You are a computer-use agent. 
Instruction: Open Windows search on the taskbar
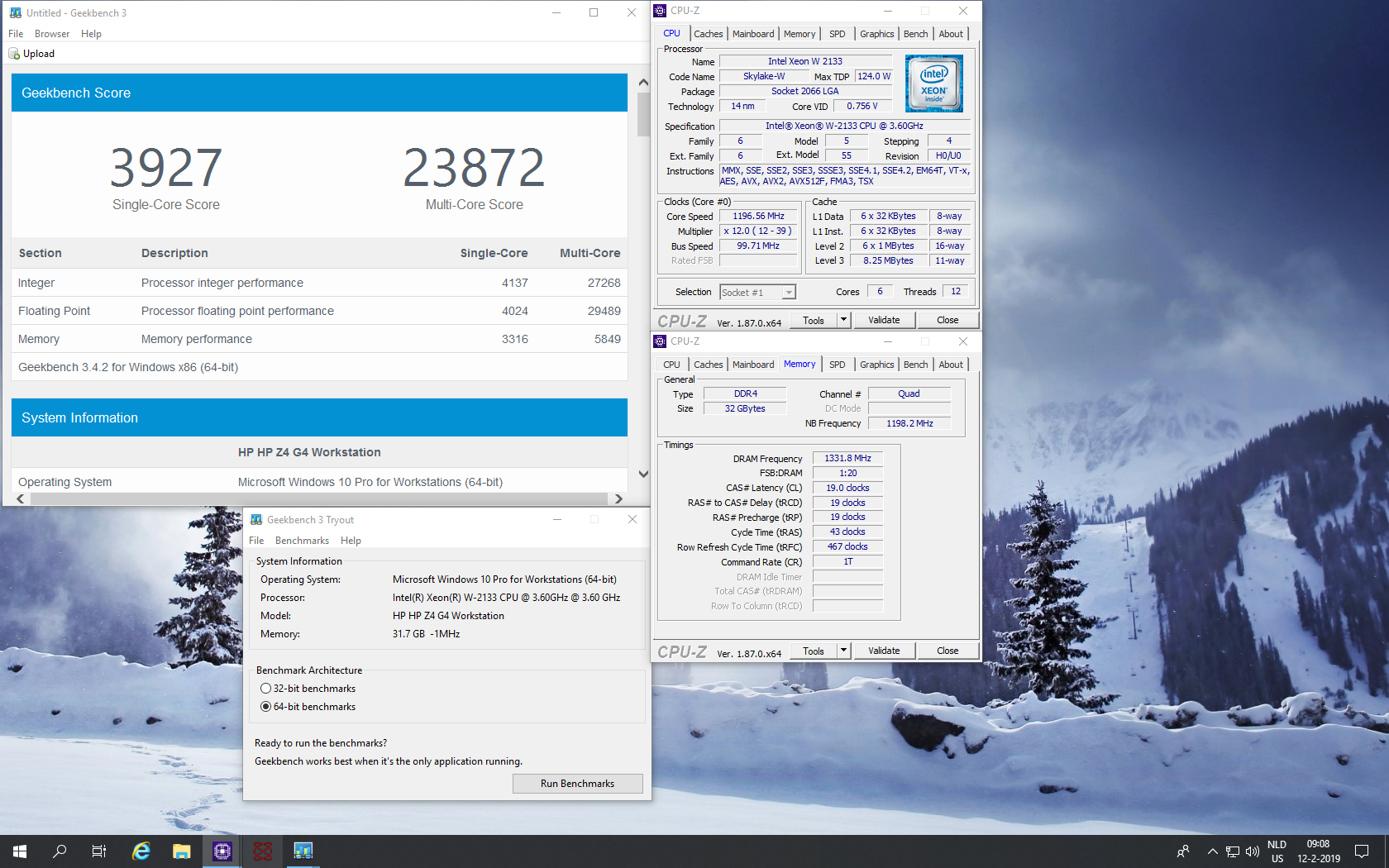click(x=60, y=851)
